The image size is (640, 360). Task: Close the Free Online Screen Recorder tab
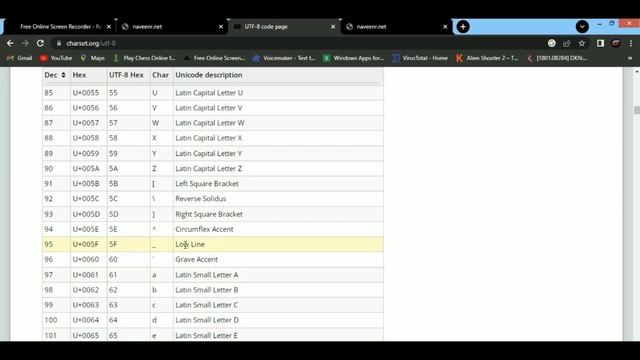[109, 27]
